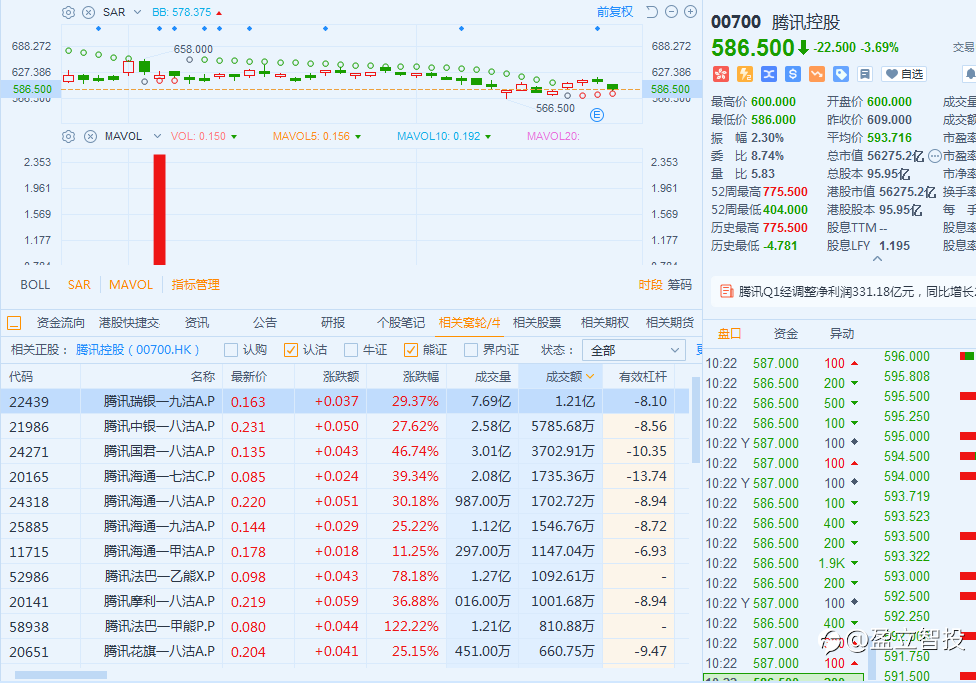The width and height of the screenshot is (976, 683).
Task: Zoom in chart with plus icon
Action: click(x=690, y=12)
